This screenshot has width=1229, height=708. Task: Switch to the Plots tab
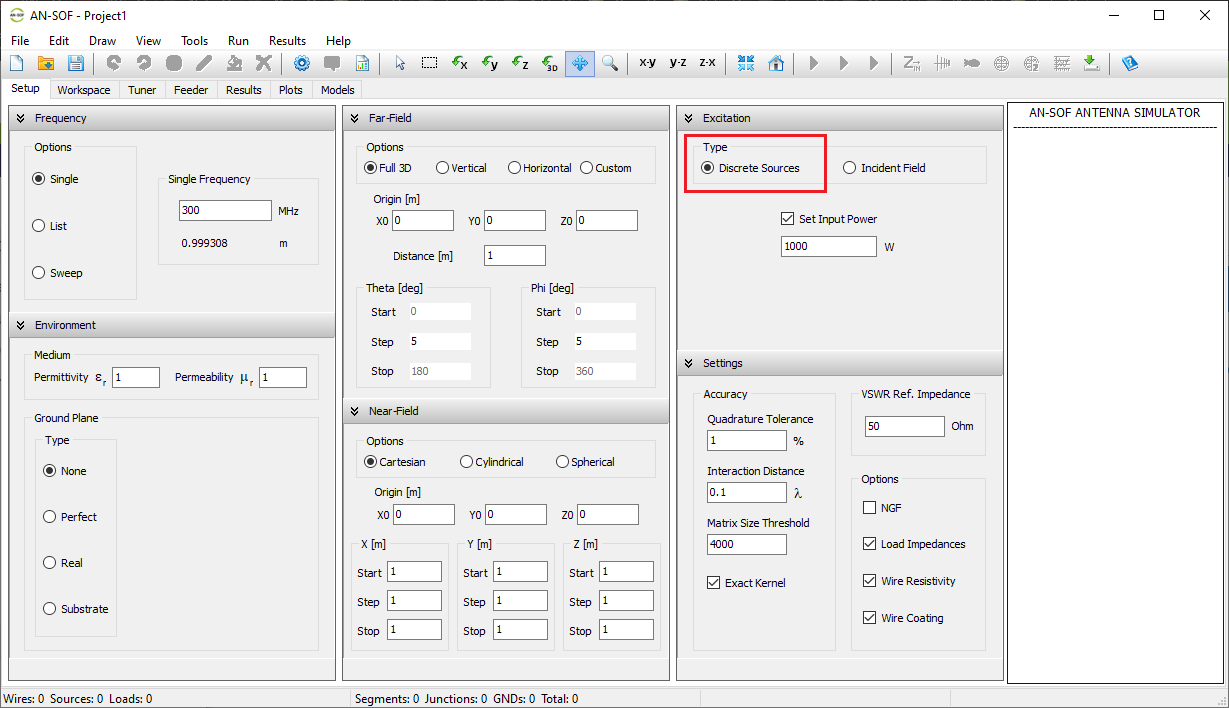click(291, 90)
